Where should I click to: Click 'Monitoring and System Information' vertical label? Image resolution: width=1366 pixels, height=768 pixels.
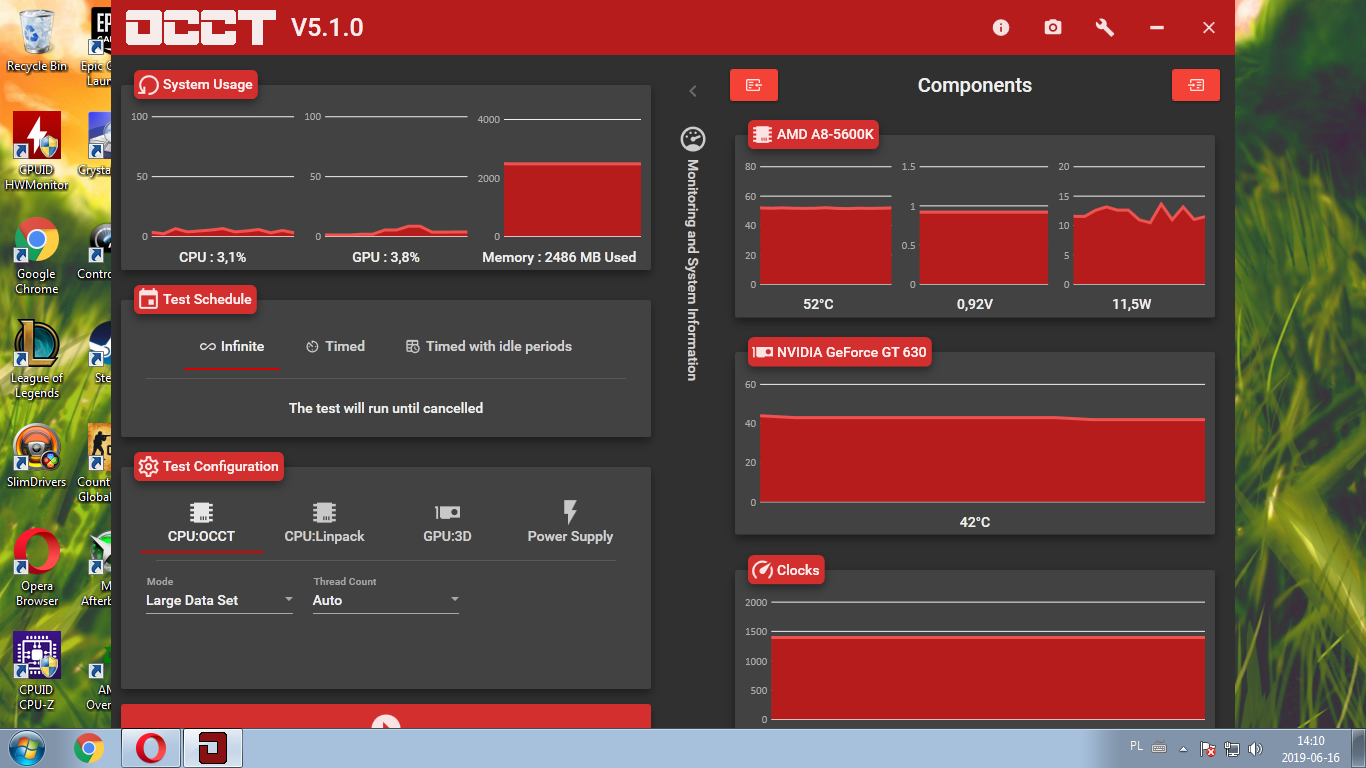pos(692,270)
